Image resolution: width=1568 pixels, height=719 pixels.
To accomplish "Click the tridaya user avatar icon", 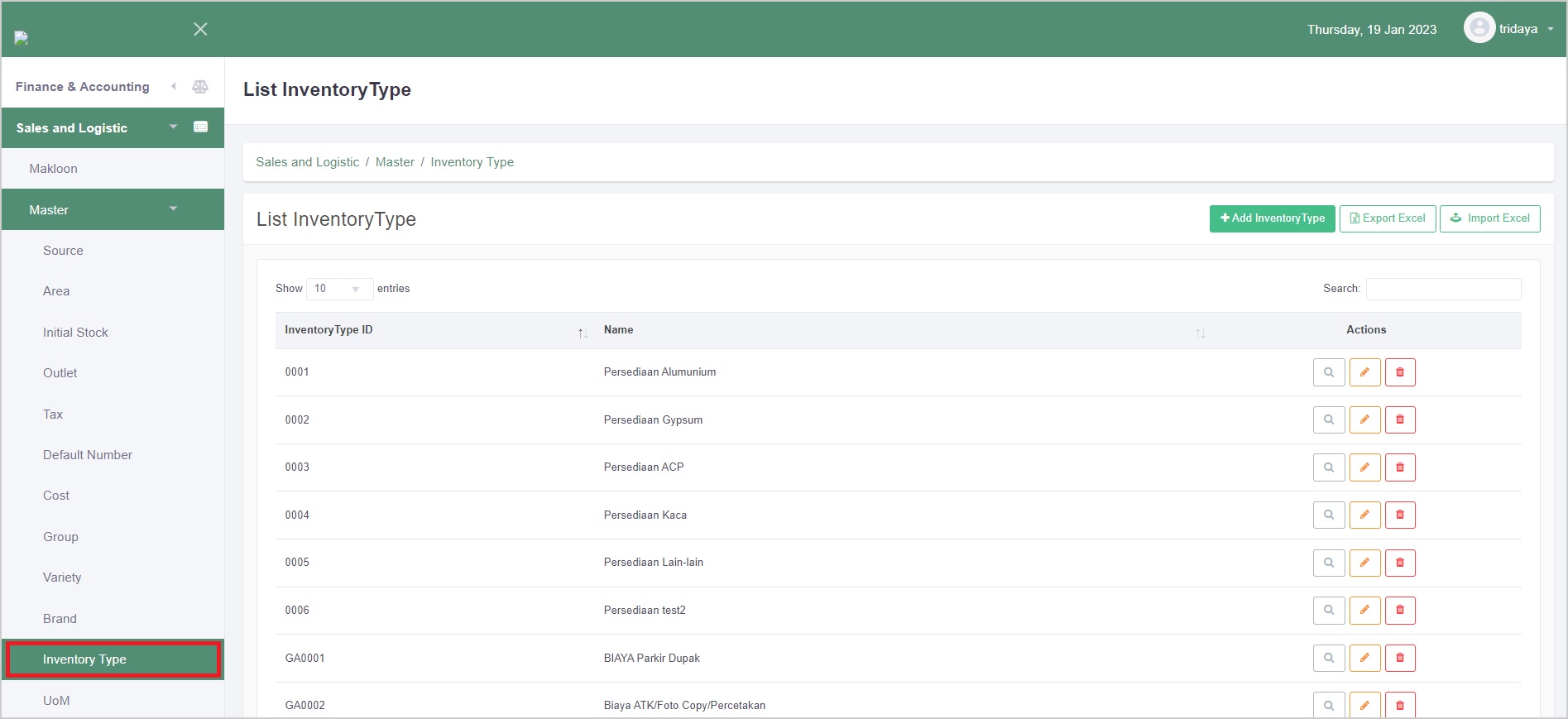I will point(1479,29).
